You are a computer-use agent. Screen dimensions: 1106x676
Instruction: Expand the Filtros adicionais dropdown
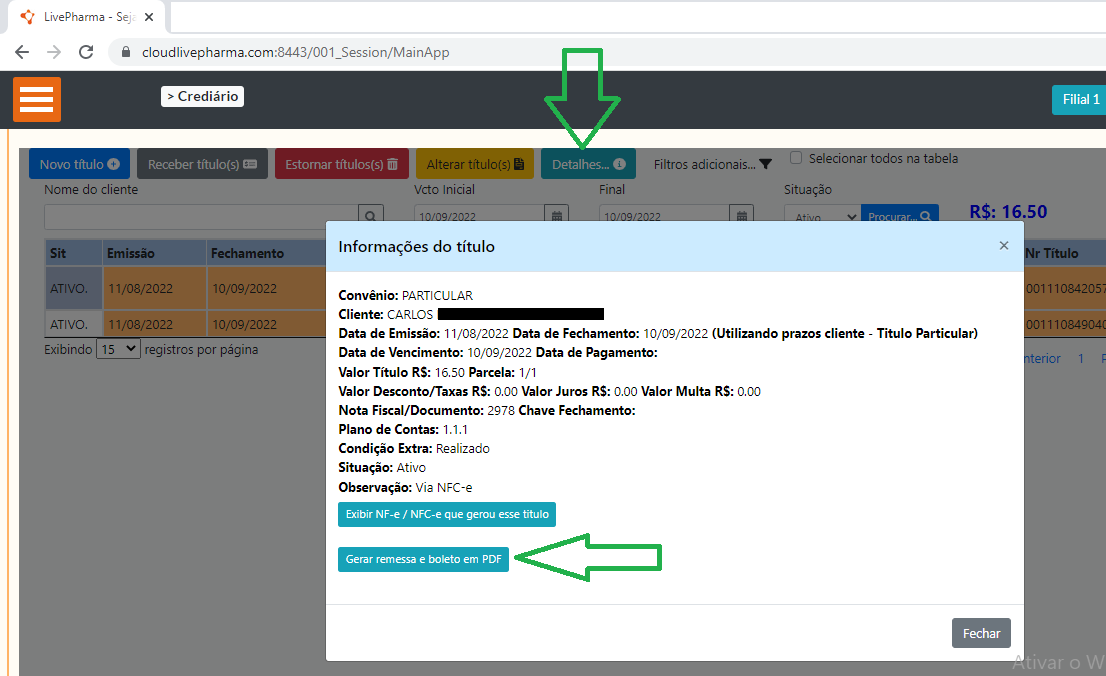[712, 164]
